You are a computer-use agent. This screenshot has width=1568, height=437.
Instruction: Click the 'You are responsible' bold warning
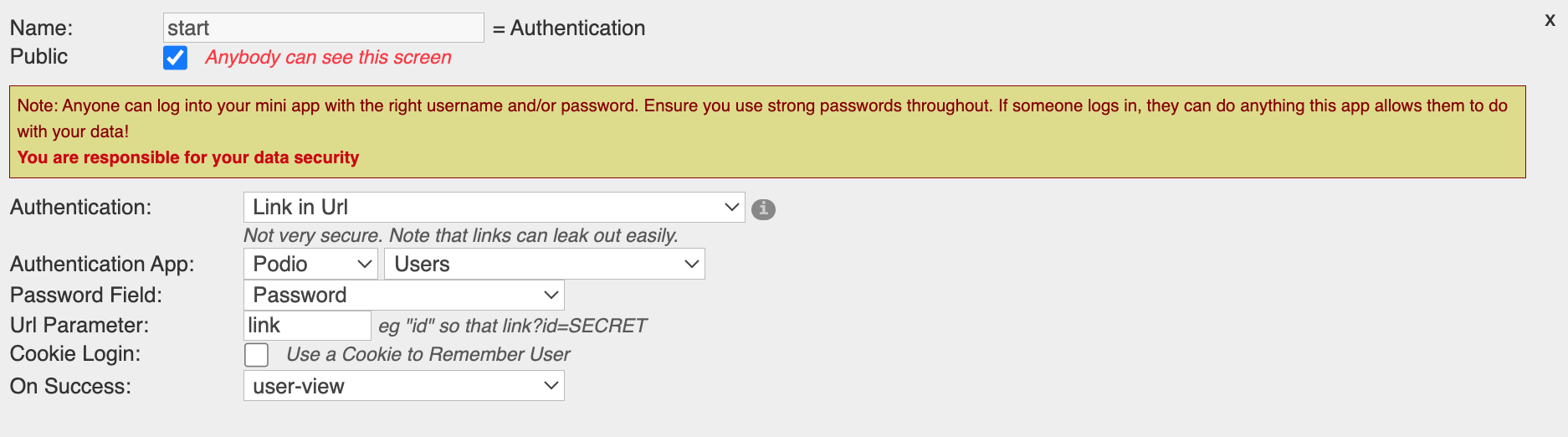click(188, 157)
